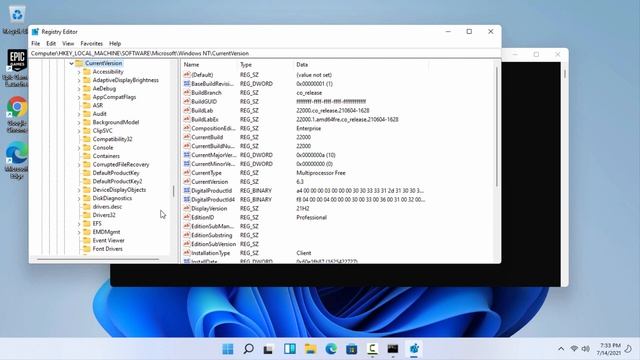This screenshot has height=360, width=640.
Task: Expand the DeviceDisplayObjects key
Action: 79,190
